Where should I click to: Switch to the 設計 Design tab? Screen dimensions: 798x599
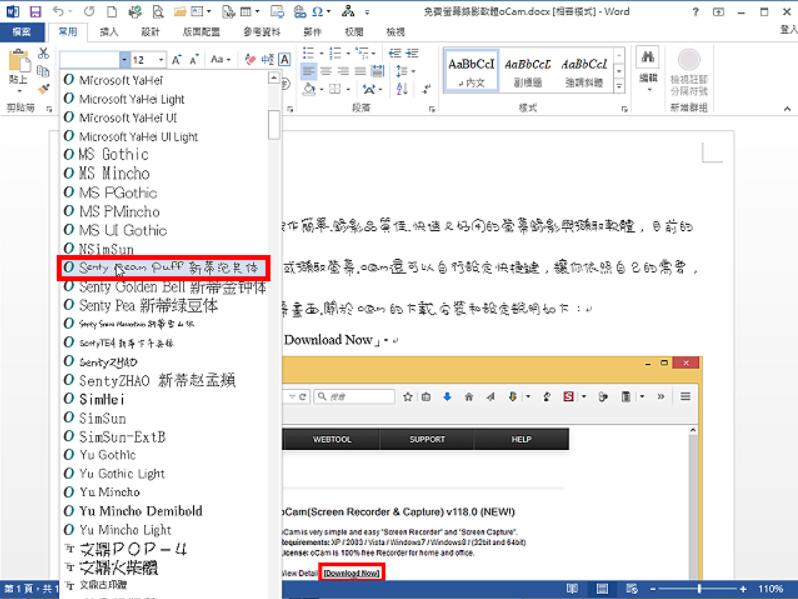click(x=150, y=32)
